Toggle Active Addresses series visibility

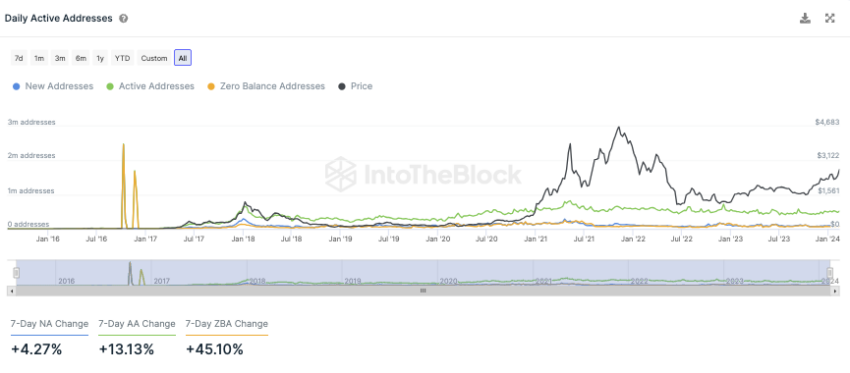click(150, 86)
